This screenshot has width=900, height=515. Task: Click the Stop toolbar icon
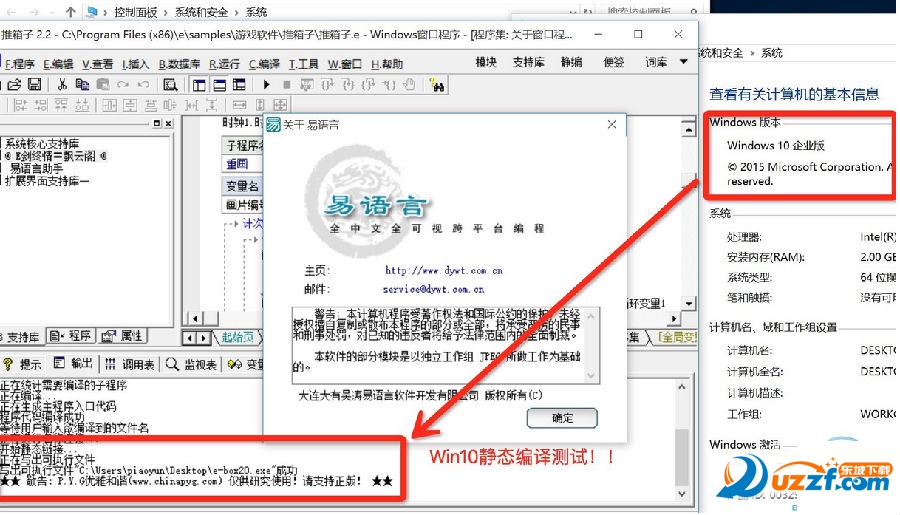[x=287, y=85]
